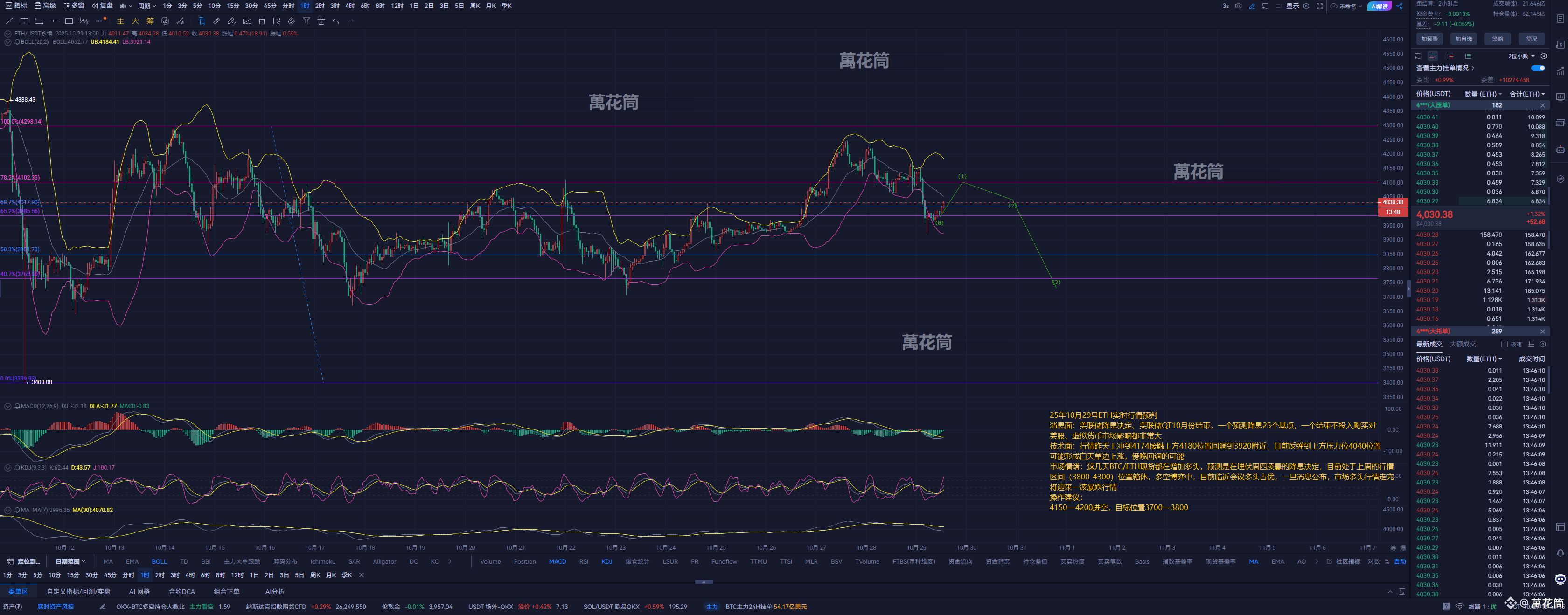The height and width of the screenshot is (615, 1568).
Task: Click the trash delete drawings icon
Action: click(x=321, y=21)
